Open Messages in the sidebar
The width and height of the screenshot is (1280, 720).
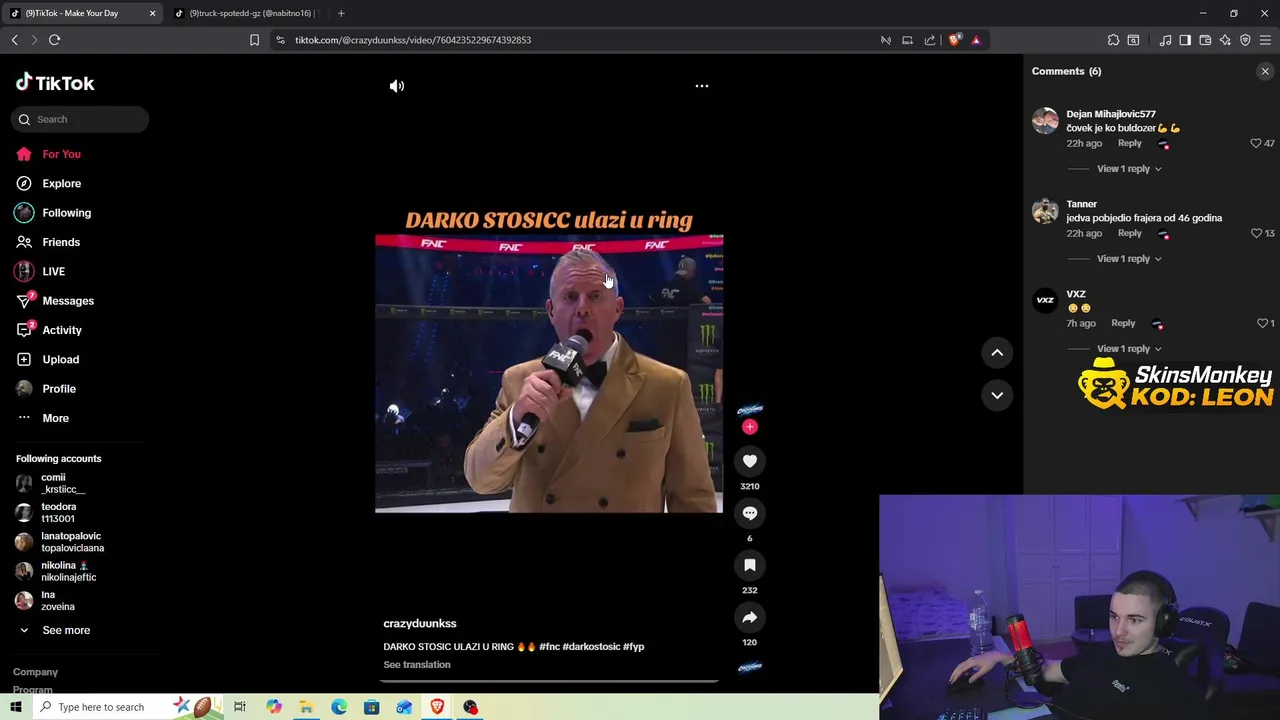[67, 301]
